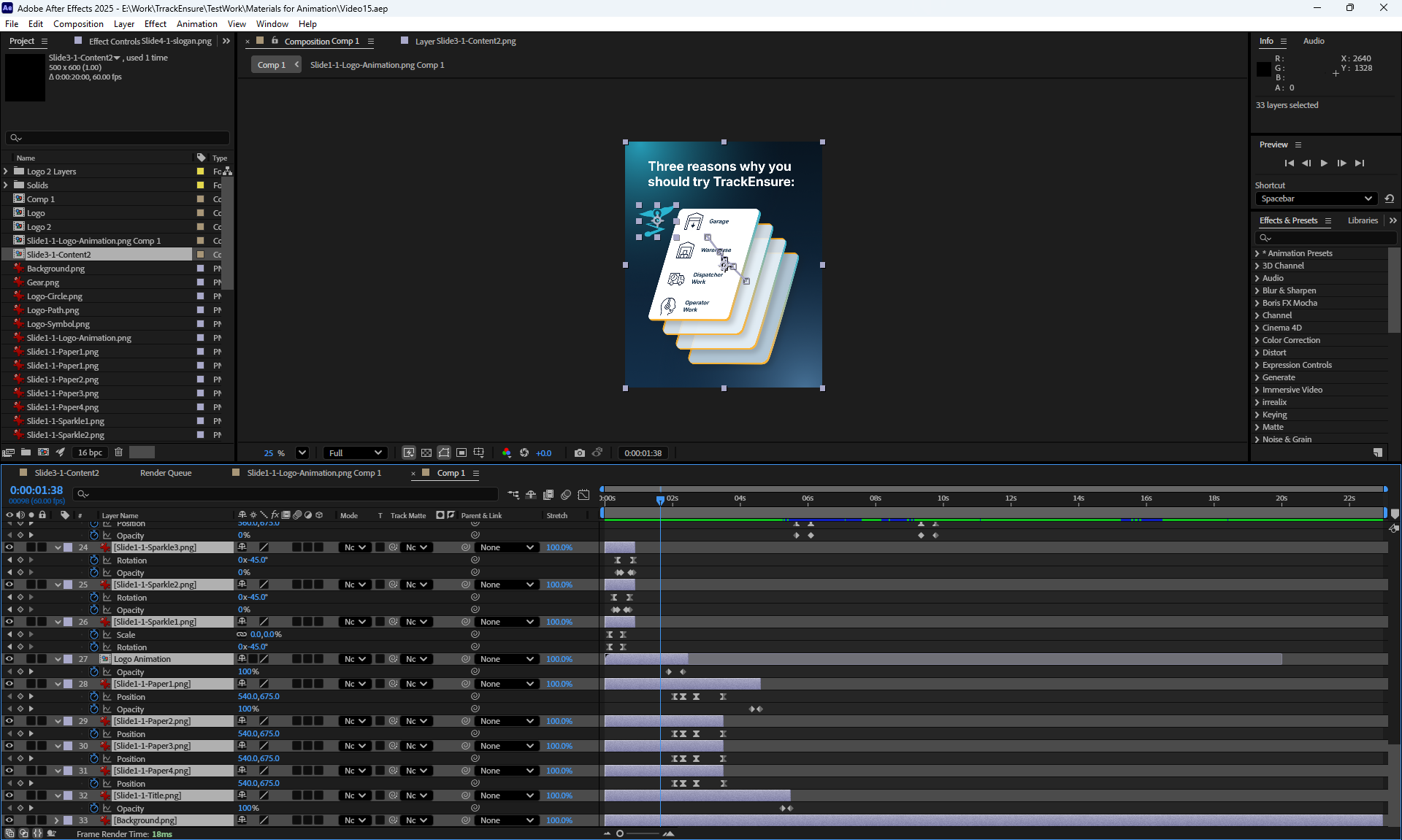The width and height of the screenshot is (1402, 840).
Task: Take a snapshot of the viewer
Action: tap(580, 453)
